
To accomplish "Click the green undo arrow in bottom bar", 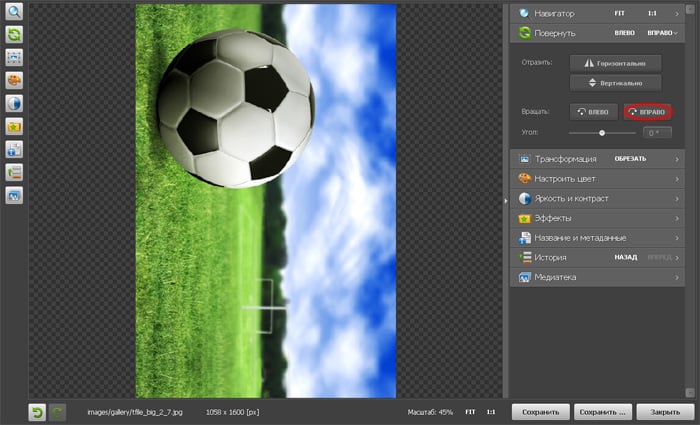I will 37,411.
